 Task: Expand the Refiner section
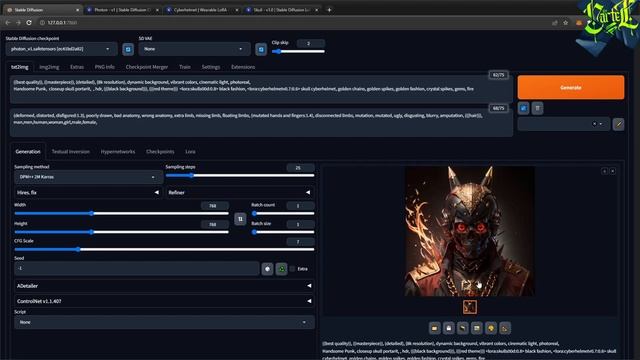point(240,192)
